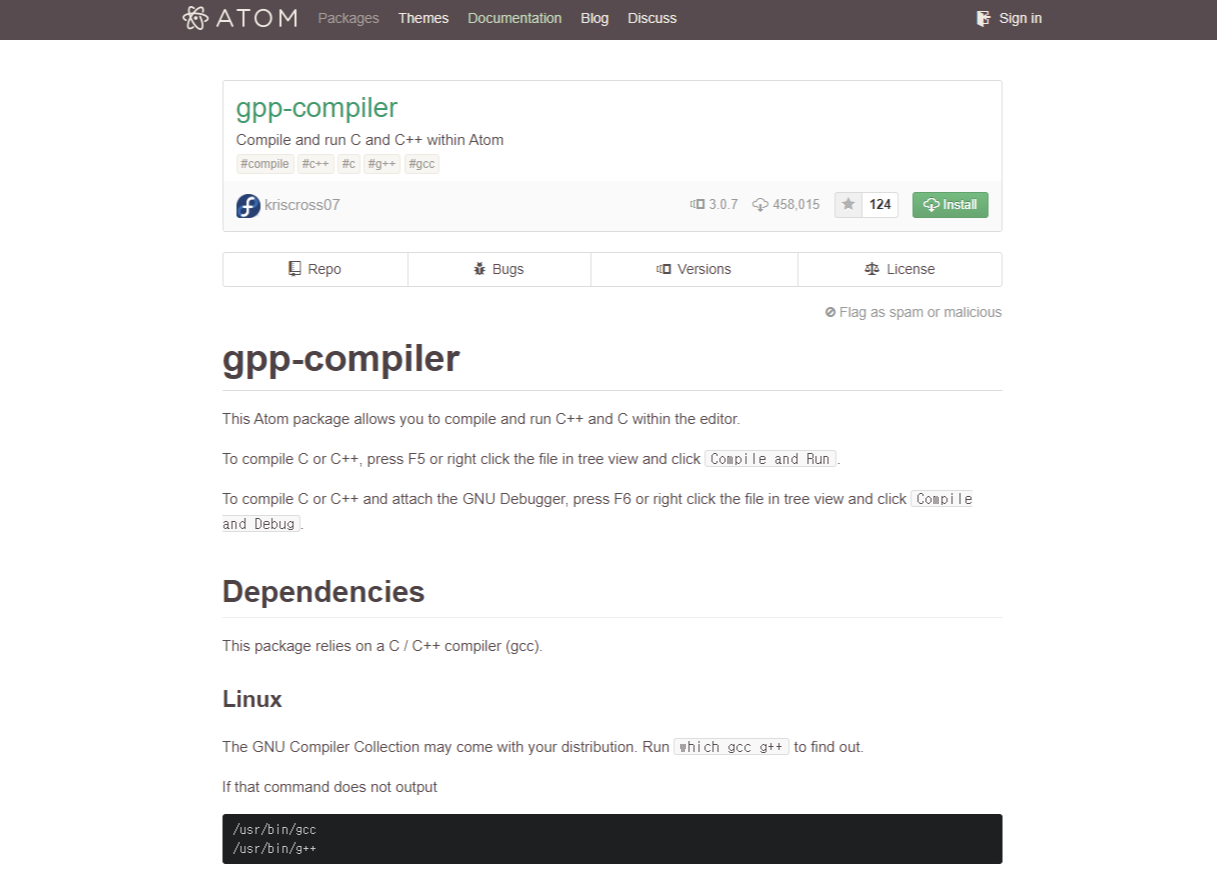Open the Bugs tab
Image resolution: width=1217 pixels, height=877 pixels.
(499, 269)
